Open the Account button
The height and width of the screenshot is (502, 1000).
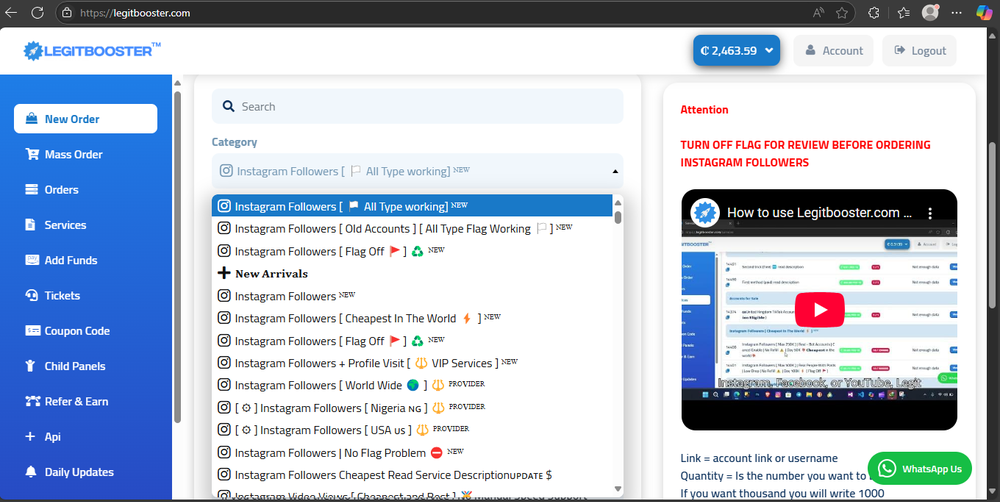tap(834, 50)
